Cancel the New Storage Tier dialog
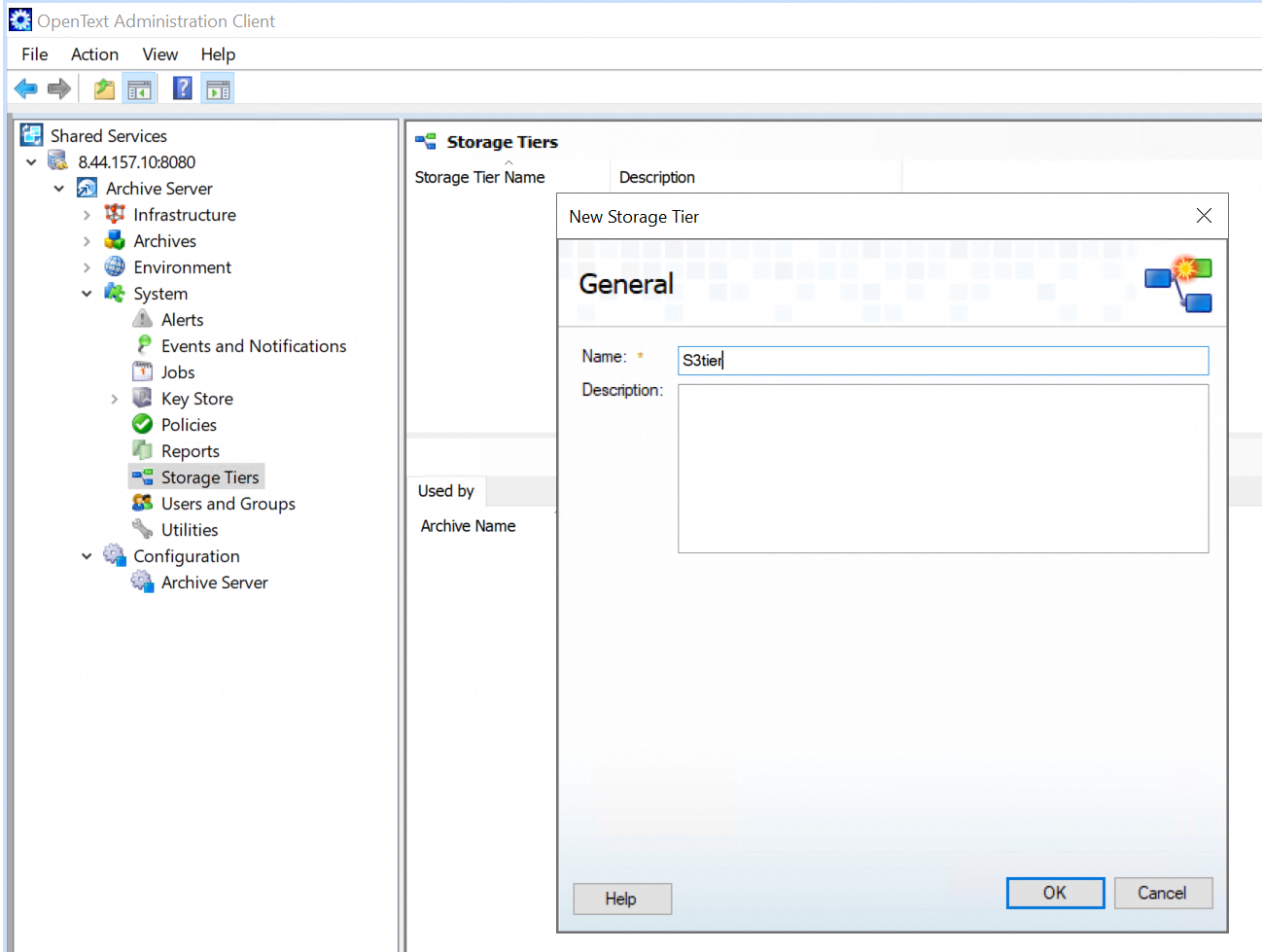Image resolution: width=1262 pixels, height=952 pixels. click(1163, 893)
